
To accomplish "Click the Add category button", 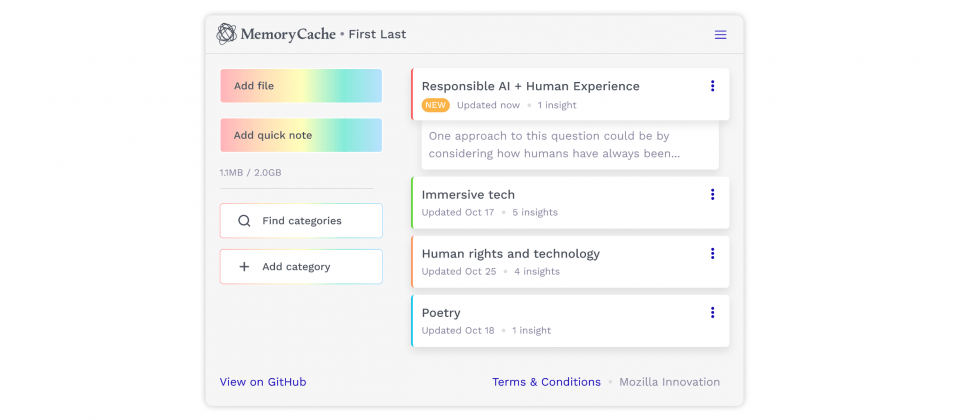I will 301,266.
